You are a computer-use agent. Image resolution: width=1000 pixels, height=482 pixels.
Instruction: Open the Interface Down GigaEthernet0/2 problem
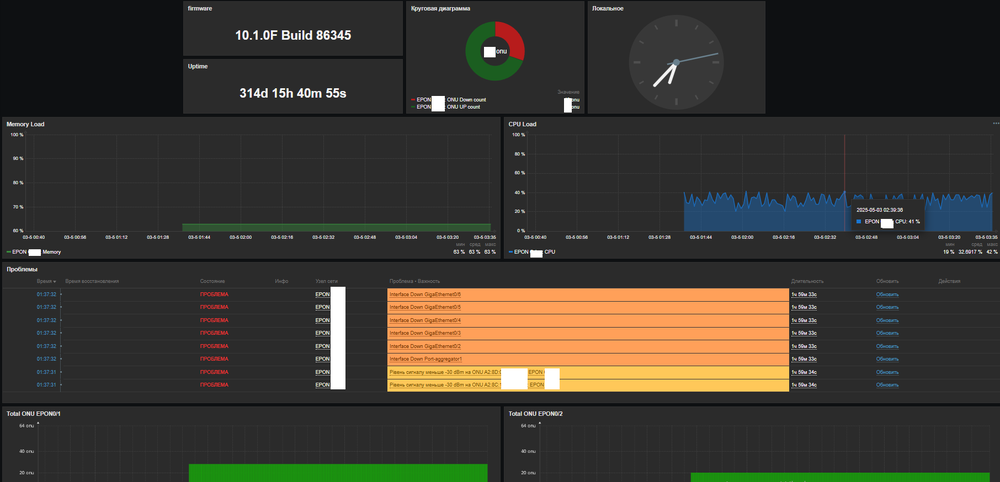(425, 345)
